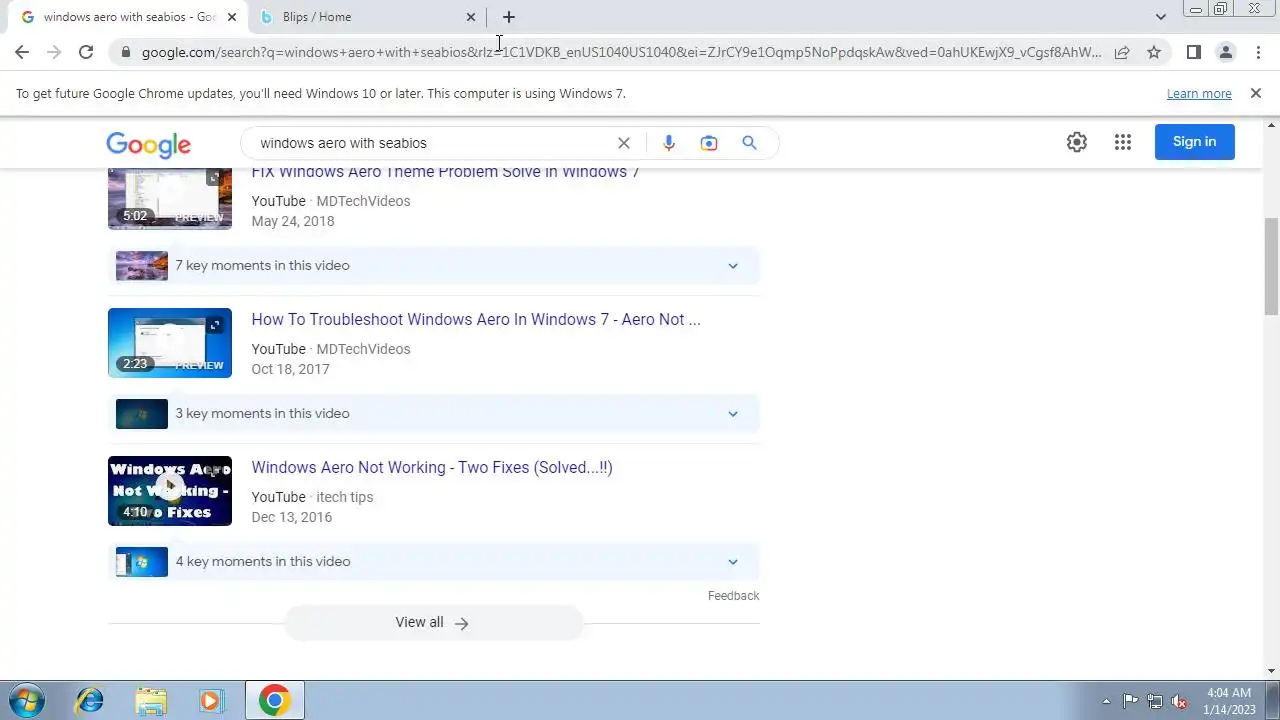Open Windows Aero Not Working - Two Fixes
Viewport: 1280px width, 720px height.
(x=432, y=467)
